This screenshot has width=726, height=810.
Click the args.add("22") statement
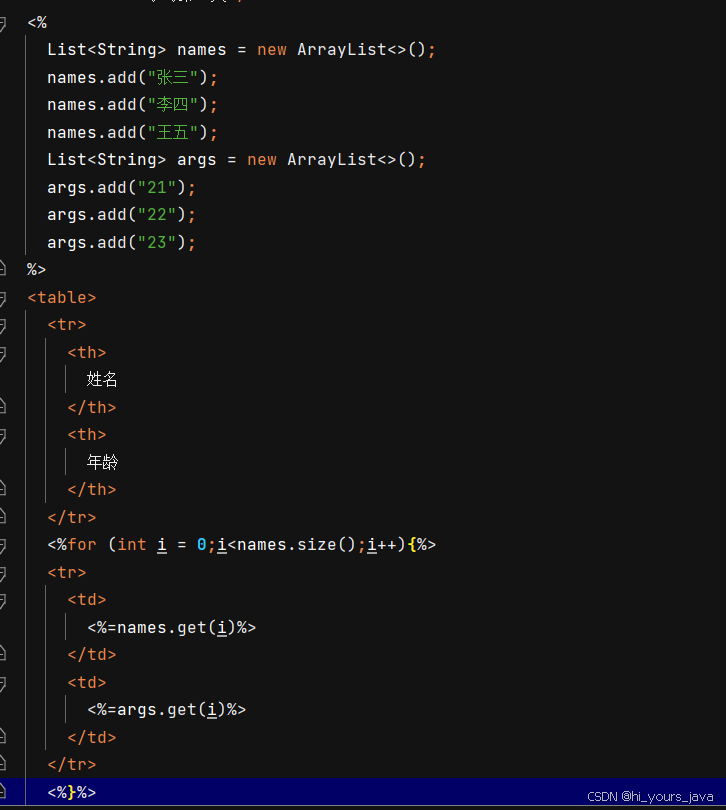pyautogui.click(x=121, y=215)
